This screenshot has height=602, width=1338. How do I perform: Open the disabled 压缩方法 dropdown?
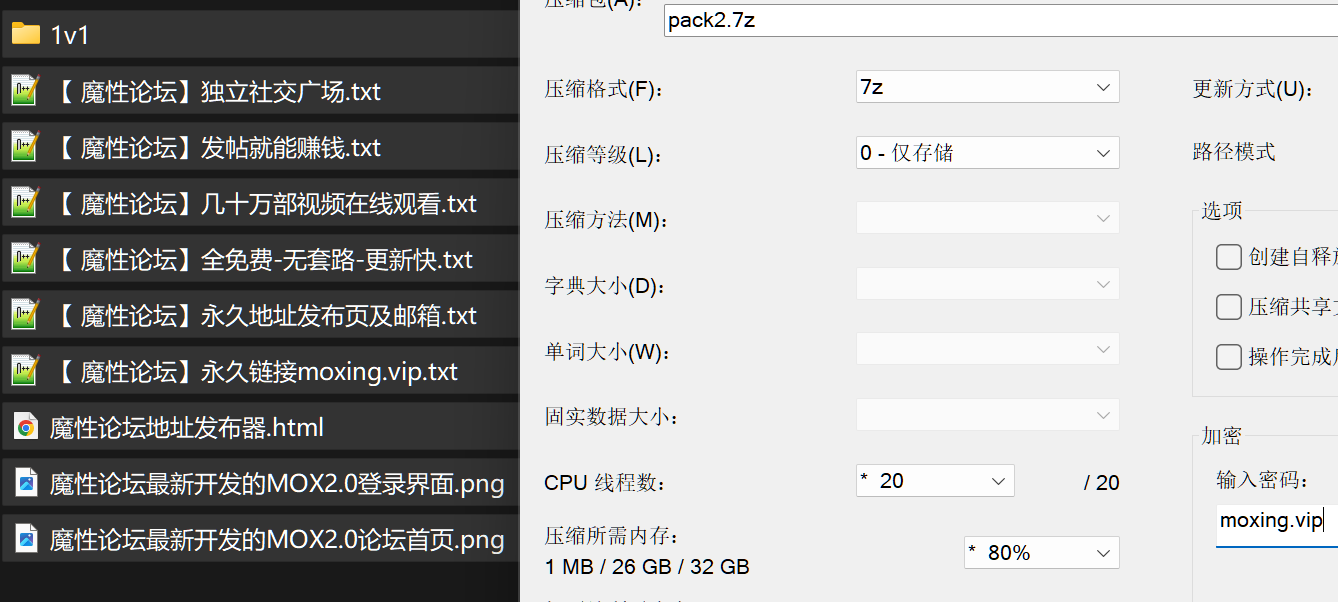(x=988, y=218)
